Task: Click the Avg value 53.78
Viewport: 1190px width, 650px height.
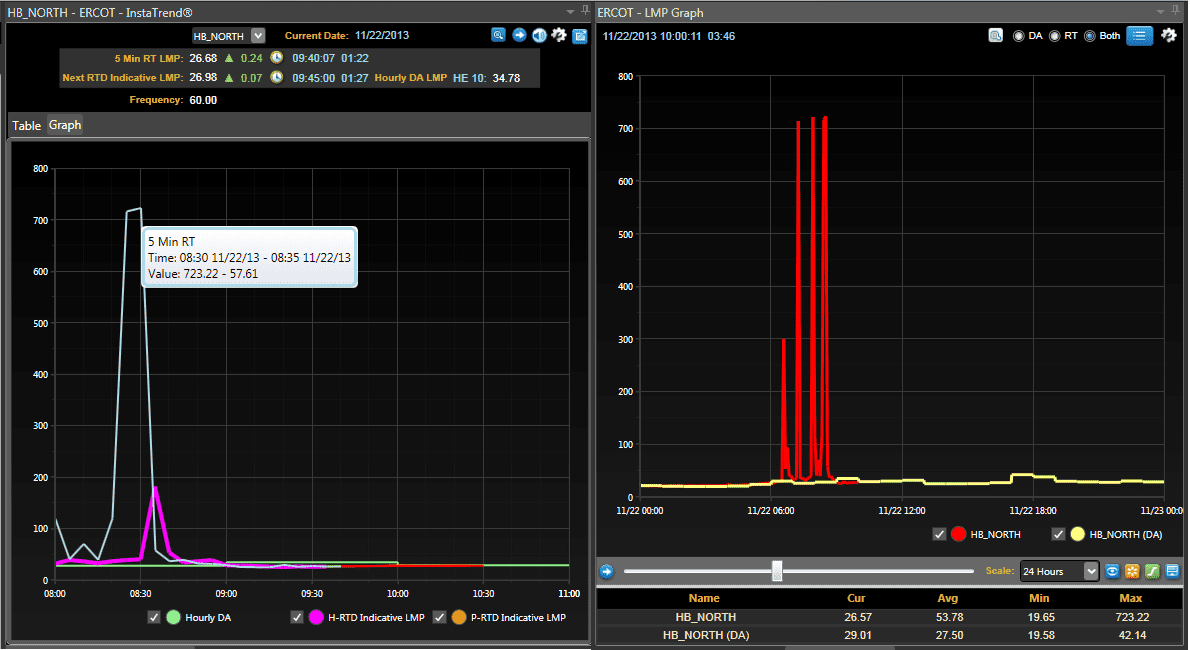Action: (949, 617)
